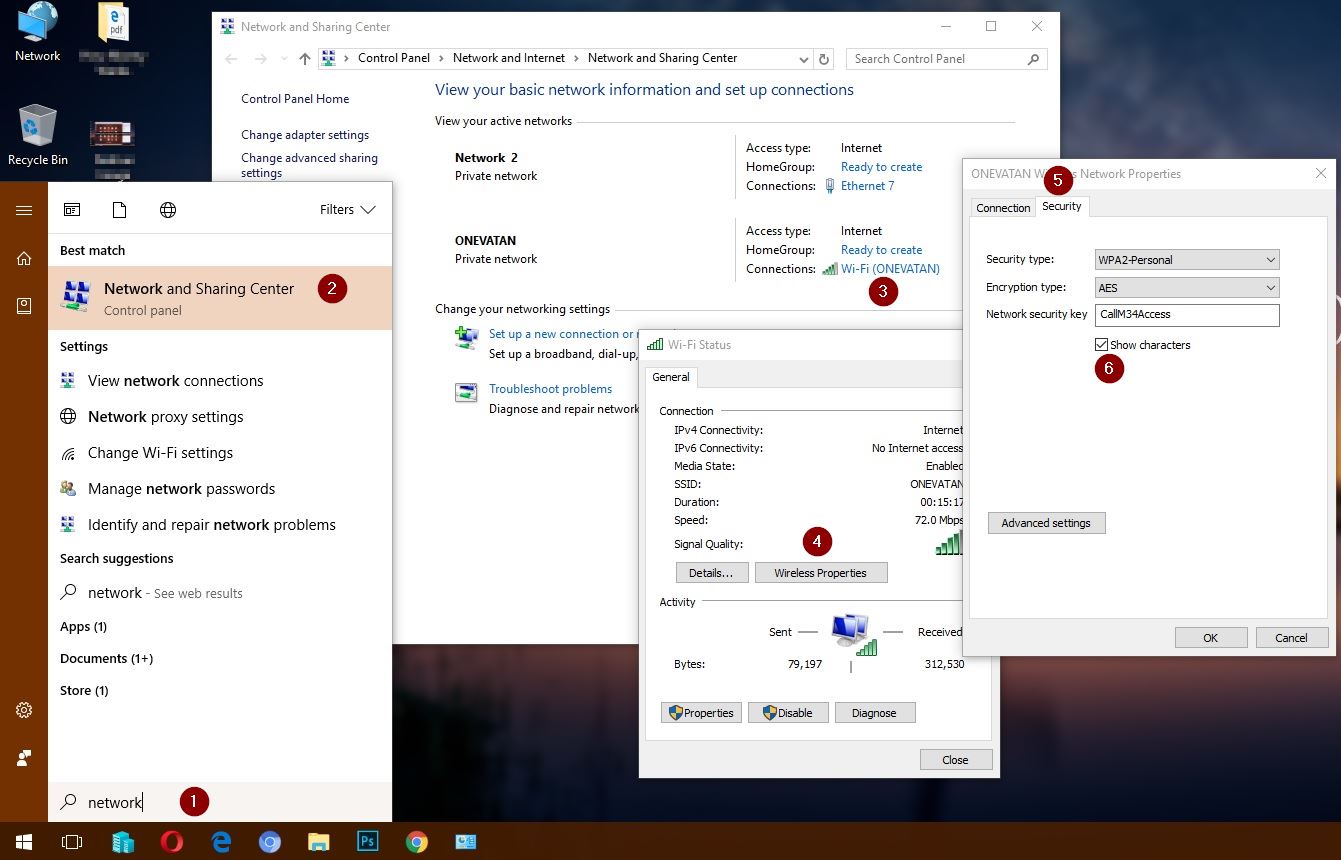
Task: Launch Microsoft Edge from the taskbar
Action: coord(220,842)
